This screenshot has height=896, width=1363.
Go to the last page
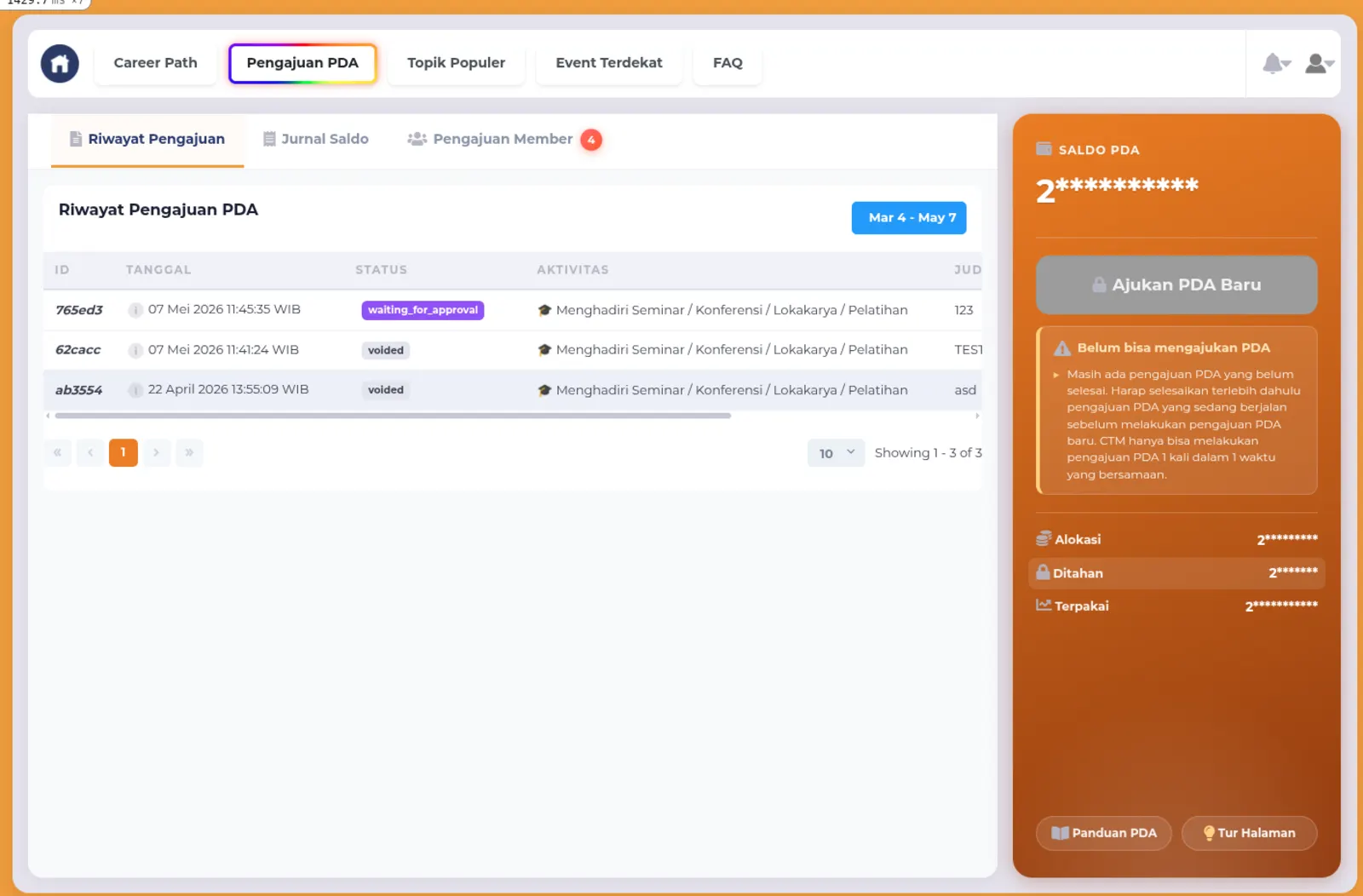(x=189, y=452)
